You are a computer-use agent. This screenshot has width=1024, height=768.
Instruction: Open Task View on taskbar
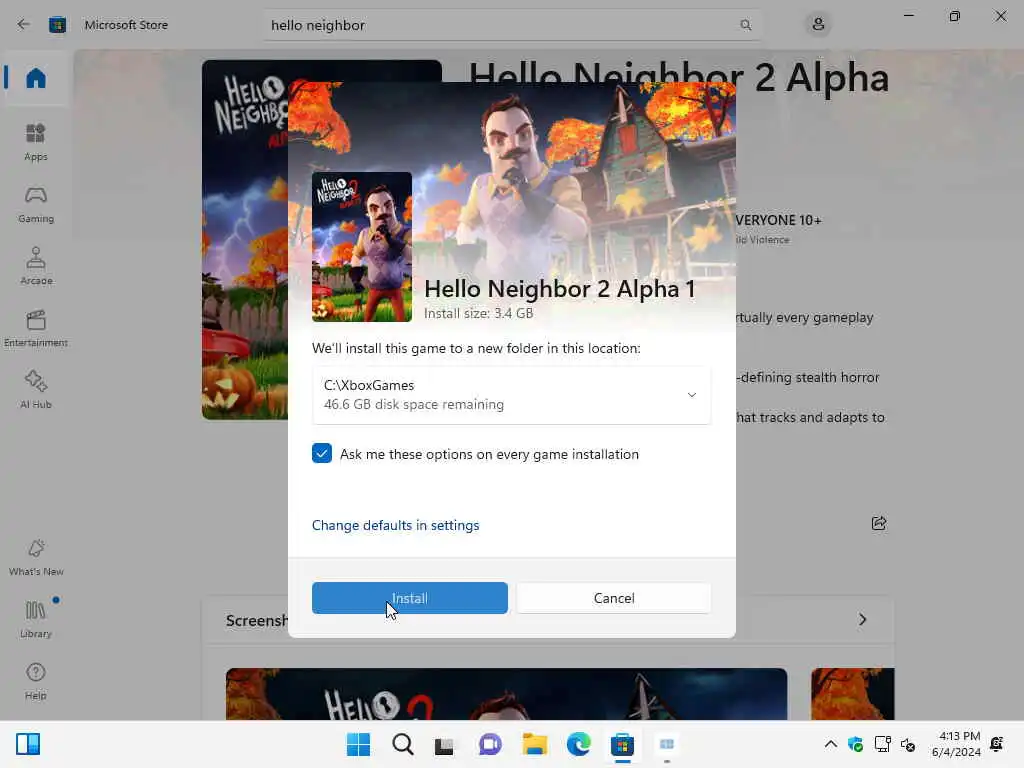click(444, 744)
